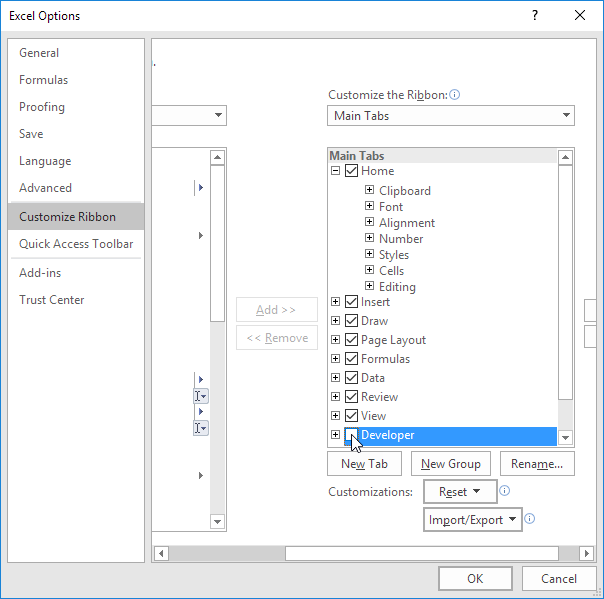The width and height of the screenshot is (604, 599).
Task: Click Main Tabs list scroll down arrow
Action: (x=565, y=438)
